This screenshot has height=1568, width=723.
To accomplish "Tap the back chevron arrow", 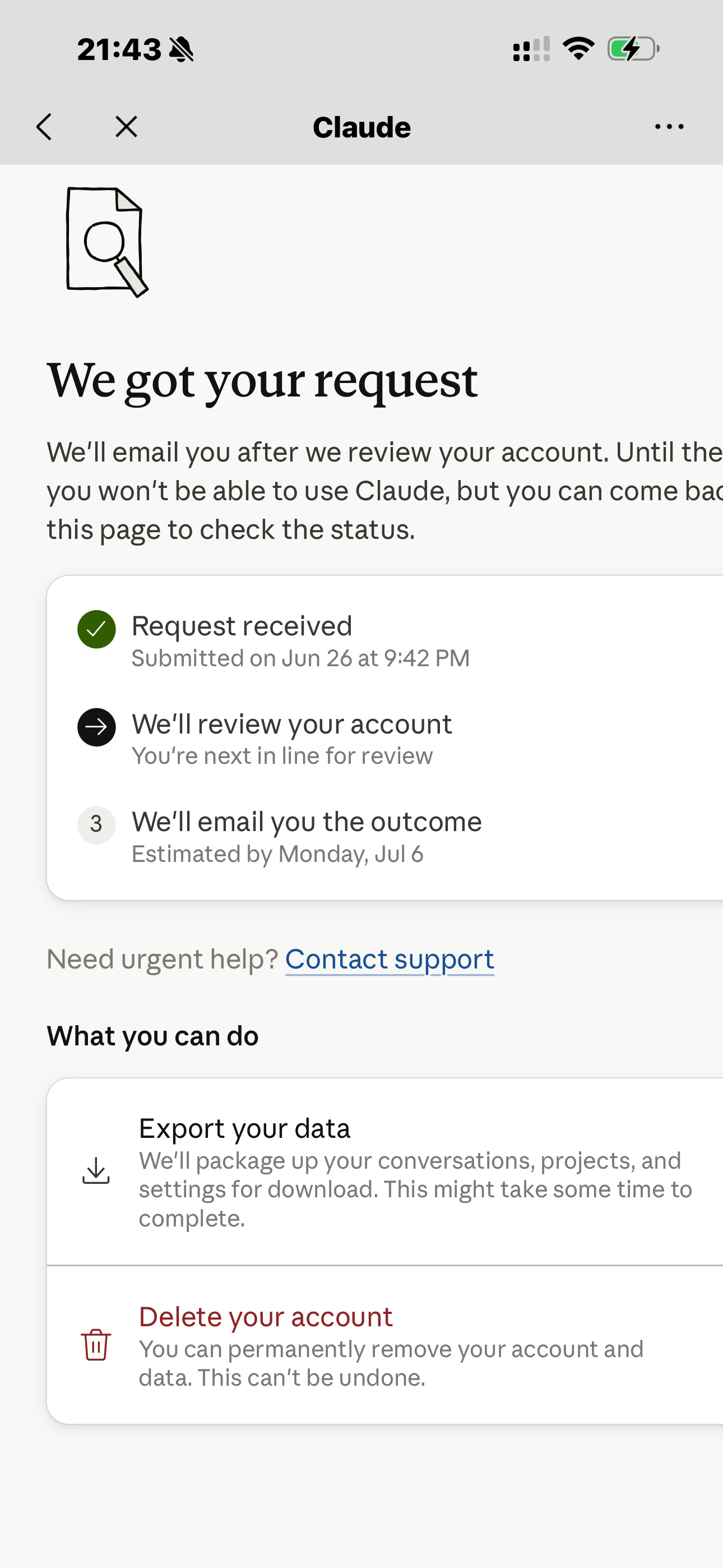I will [x=44, y=127].
